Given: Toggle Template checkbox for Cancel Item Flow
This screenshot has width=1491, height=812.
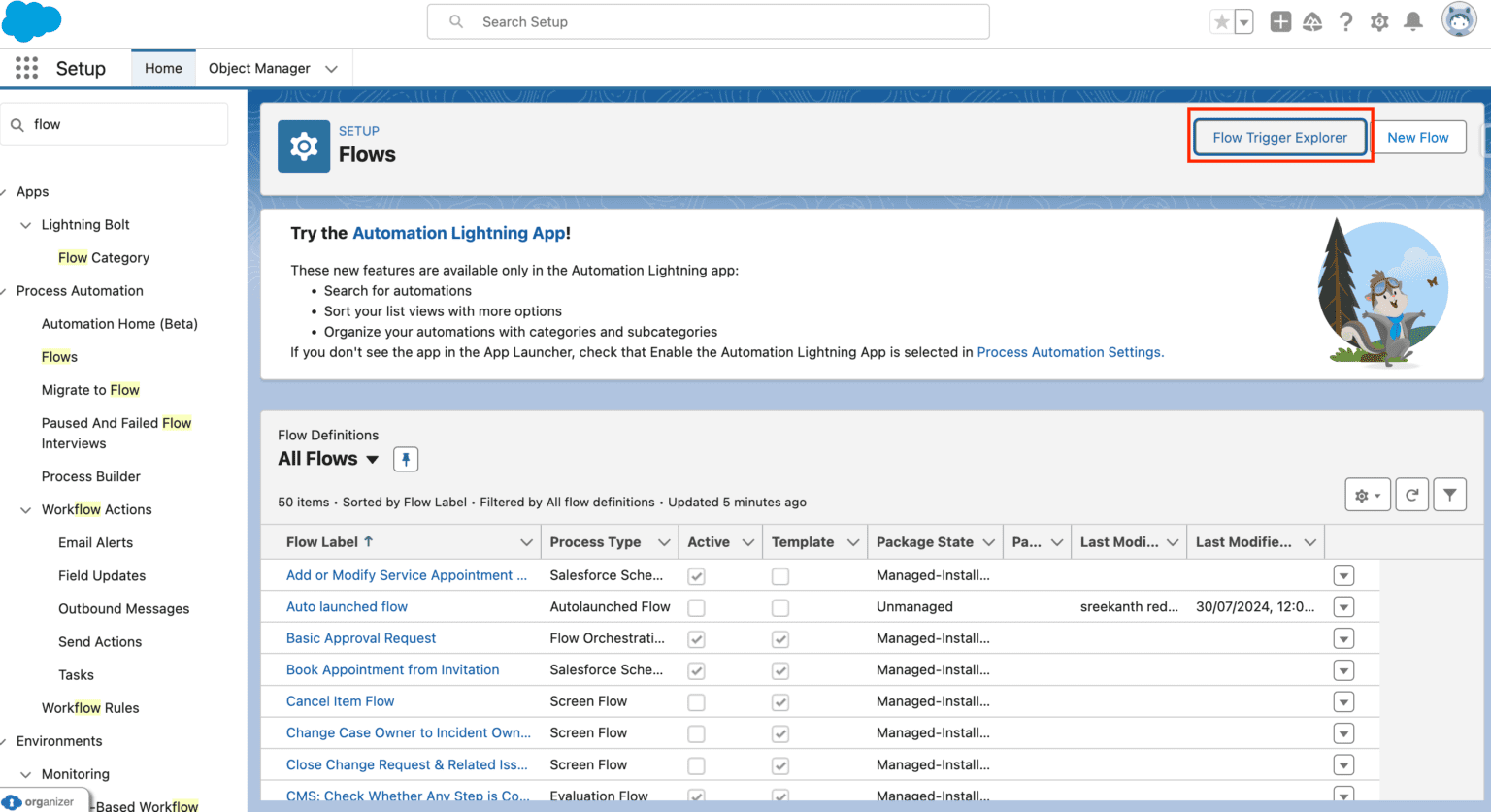Looking at the screenshot, I should (780, 701).
